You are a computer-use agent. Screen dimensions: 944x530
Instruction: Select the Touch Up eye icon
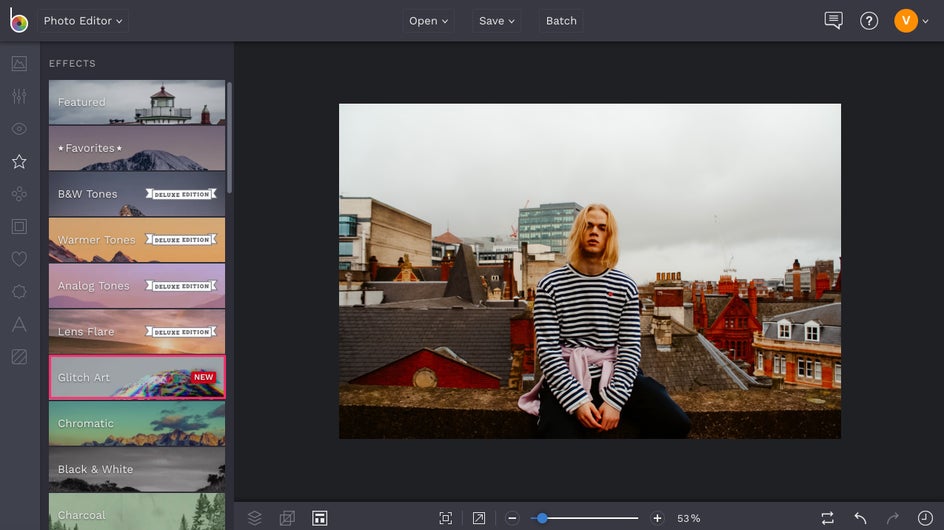(19, 129)
